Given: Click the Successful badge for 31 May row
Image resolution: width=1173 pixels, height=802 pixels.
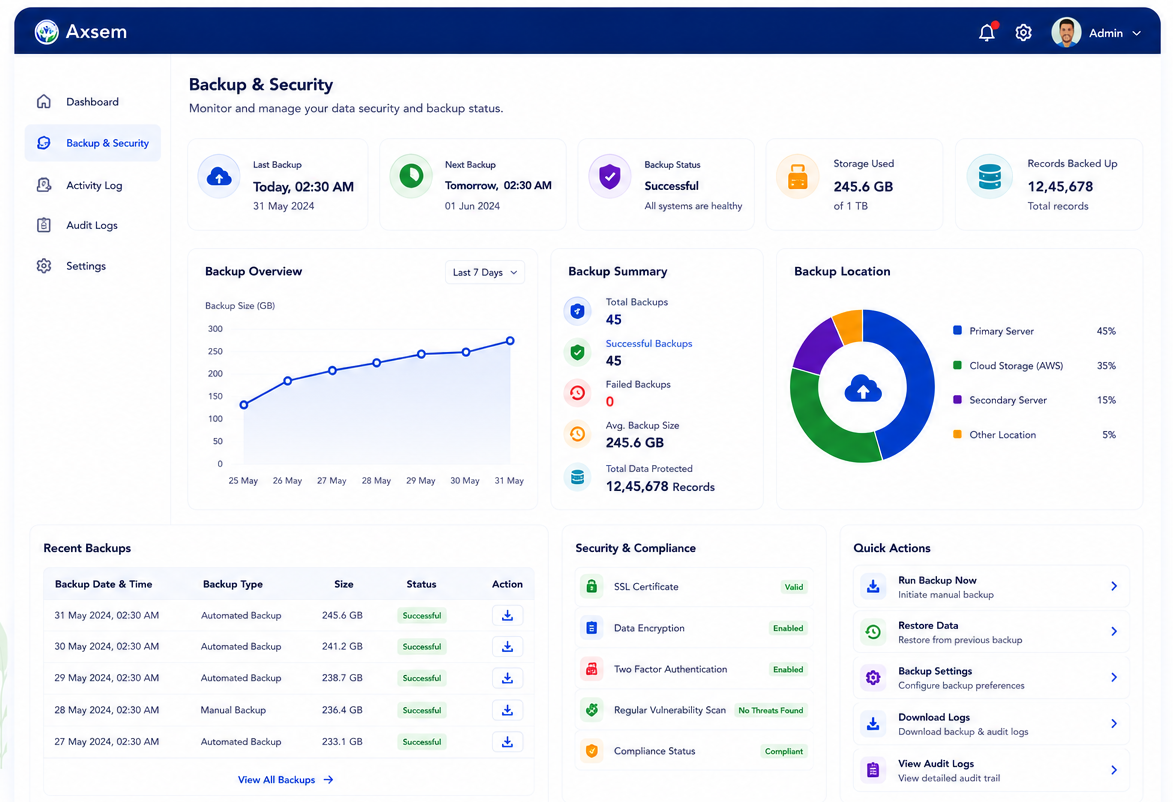Looking at the screenshot, I should pos(422,616).
